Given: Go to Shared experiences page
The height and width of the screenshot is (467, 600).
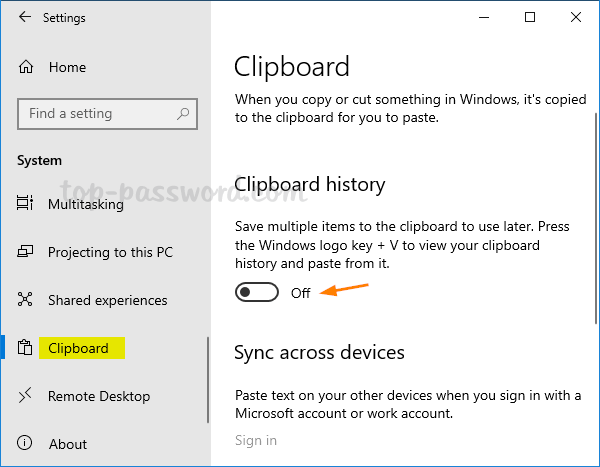Looking at the screenshot, I should click(x=107, y=300).
